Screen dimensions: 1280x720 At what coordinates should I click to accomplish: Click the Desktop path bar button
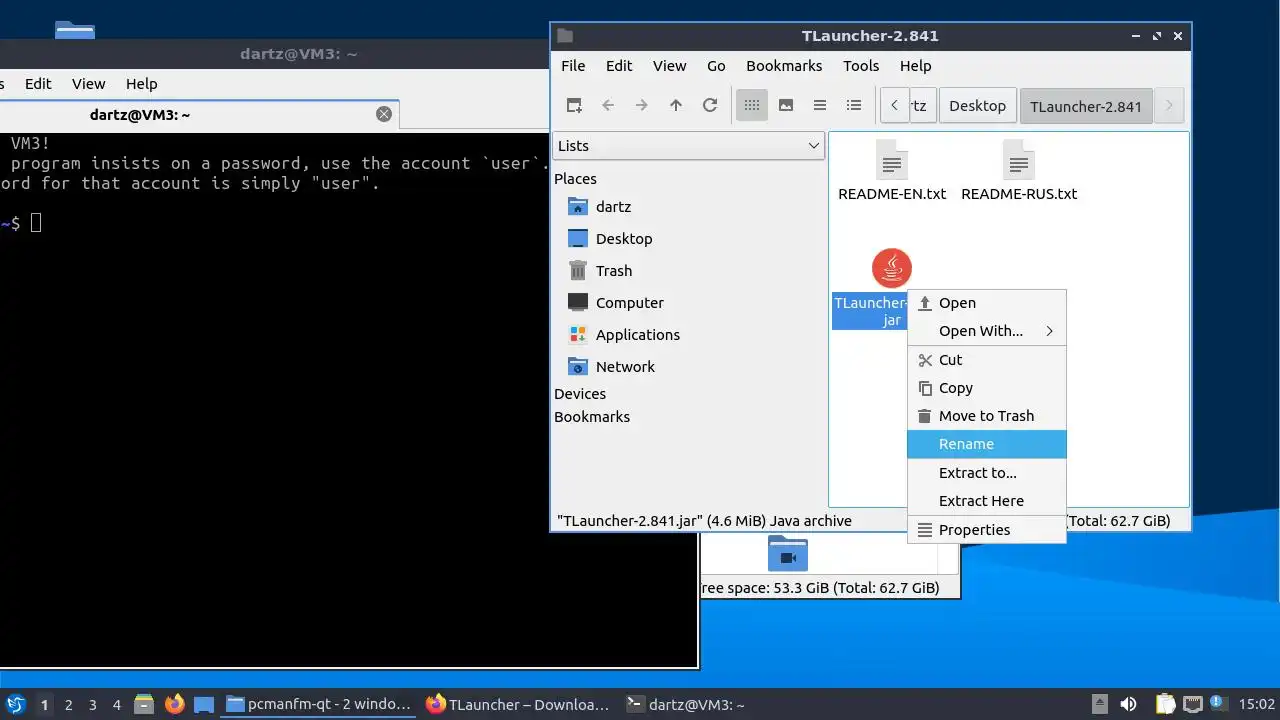[x=977, y=106]
